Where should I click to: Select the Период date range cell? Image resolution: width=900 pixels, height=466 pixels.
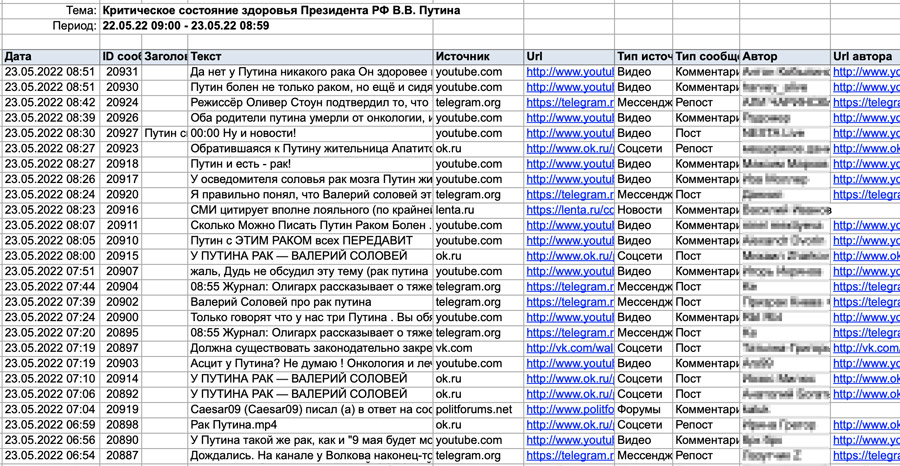[x=185, y=26]
